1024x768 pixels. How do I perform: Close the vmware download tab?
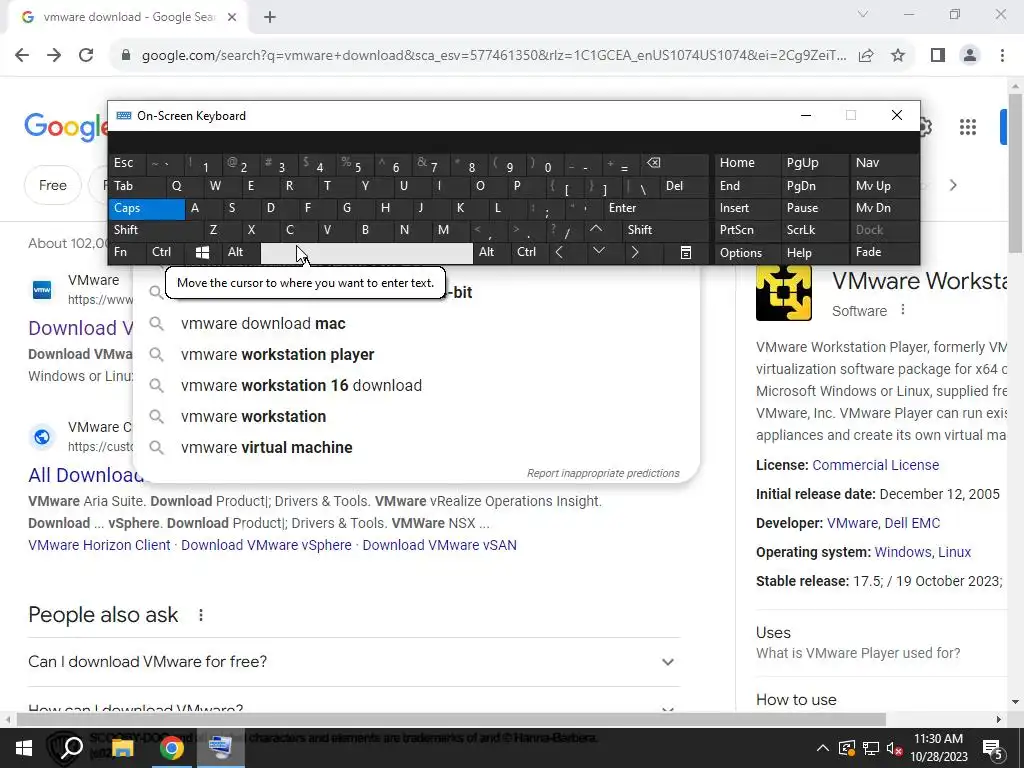(x=232, y=17)
